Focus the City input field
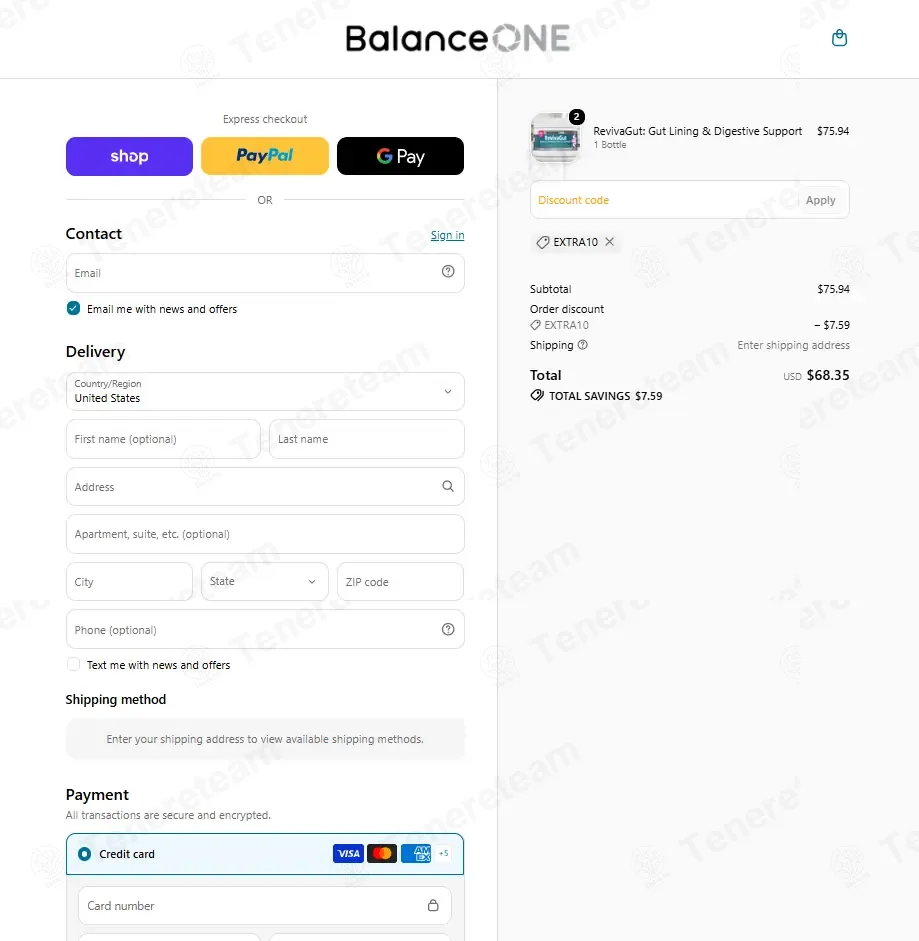Image resolution: width=919 pixels, height=941 pixels. (x=129, y=582)
